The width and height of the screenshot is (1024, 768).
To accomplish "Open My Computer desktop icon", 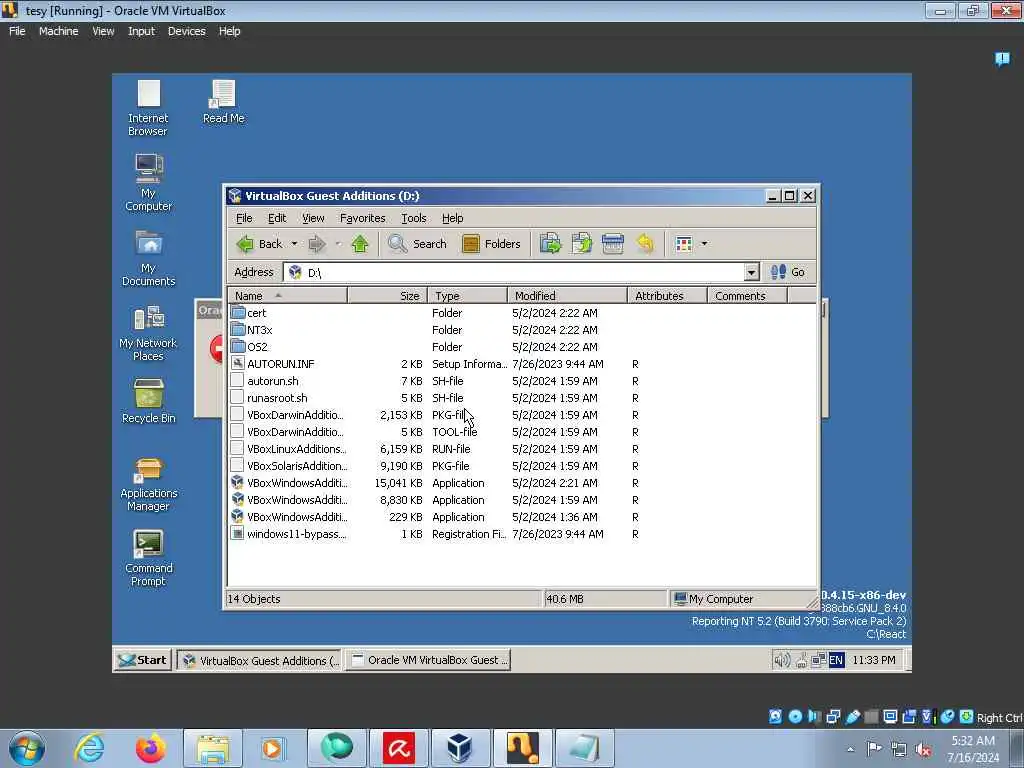I will tap(148, 183).
